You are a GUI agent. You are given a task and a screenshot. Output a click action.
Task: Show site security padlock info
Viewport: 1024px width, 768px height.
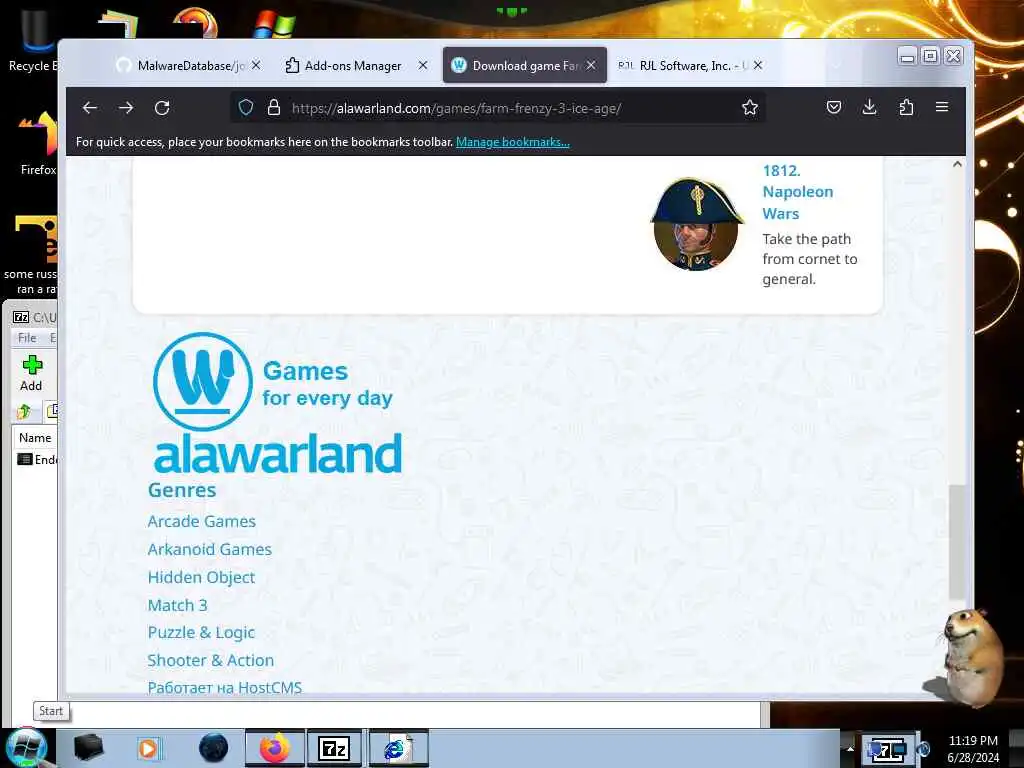pos(274,108)
